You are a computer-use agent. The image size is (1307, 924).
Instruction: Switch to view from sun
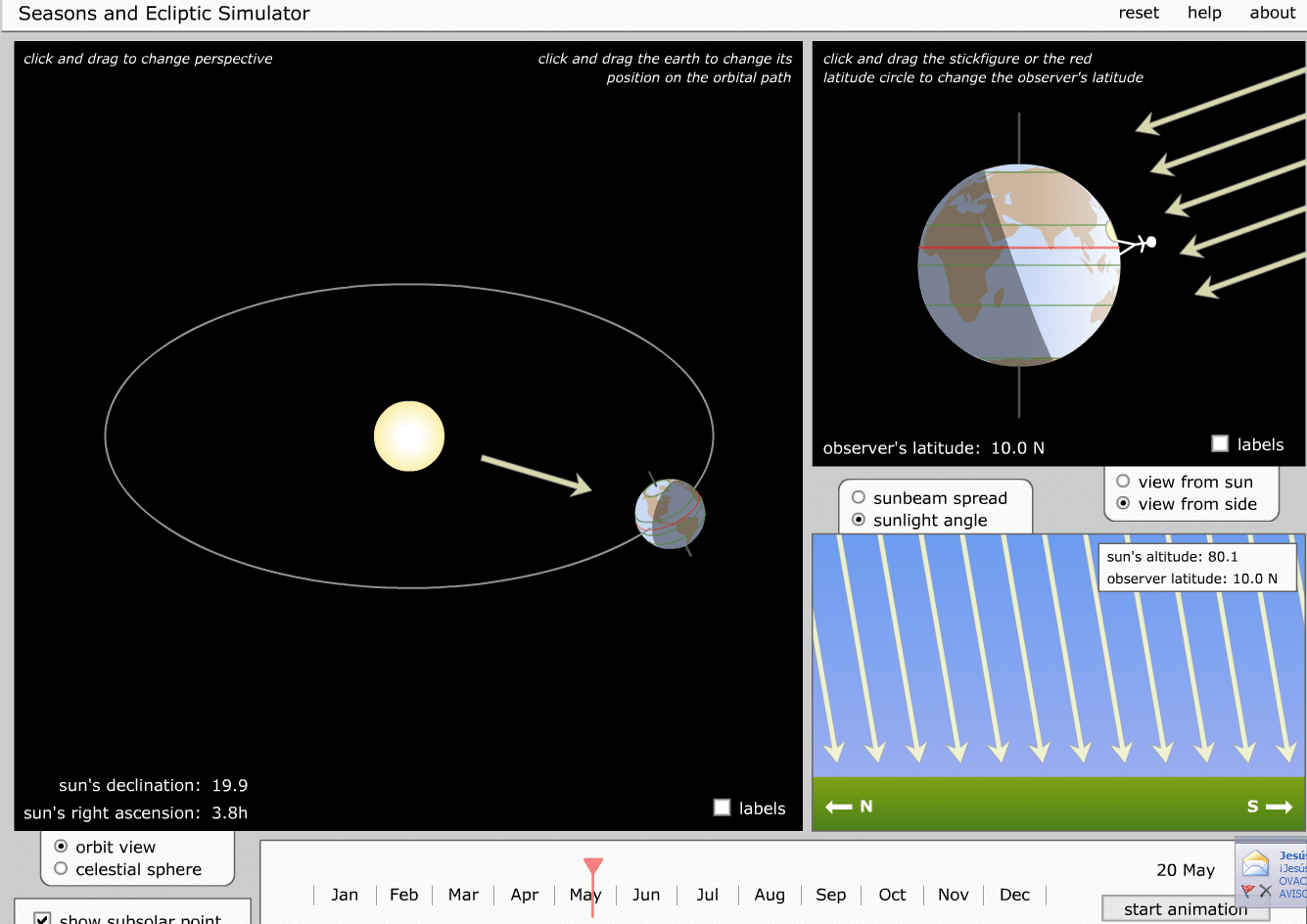pos(1123,482)
